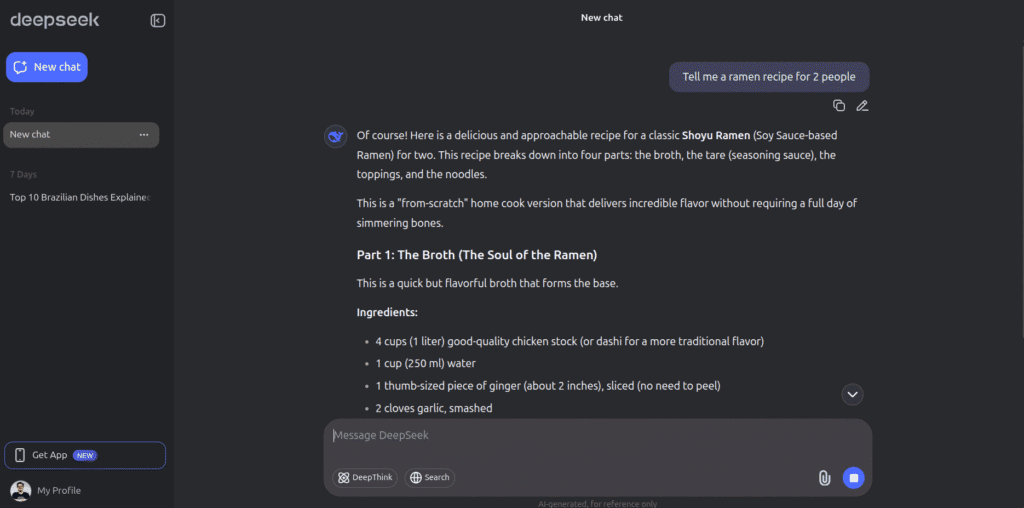Stop the response generation
Viewport: 1024px width, 508px height.
[853, 478]
